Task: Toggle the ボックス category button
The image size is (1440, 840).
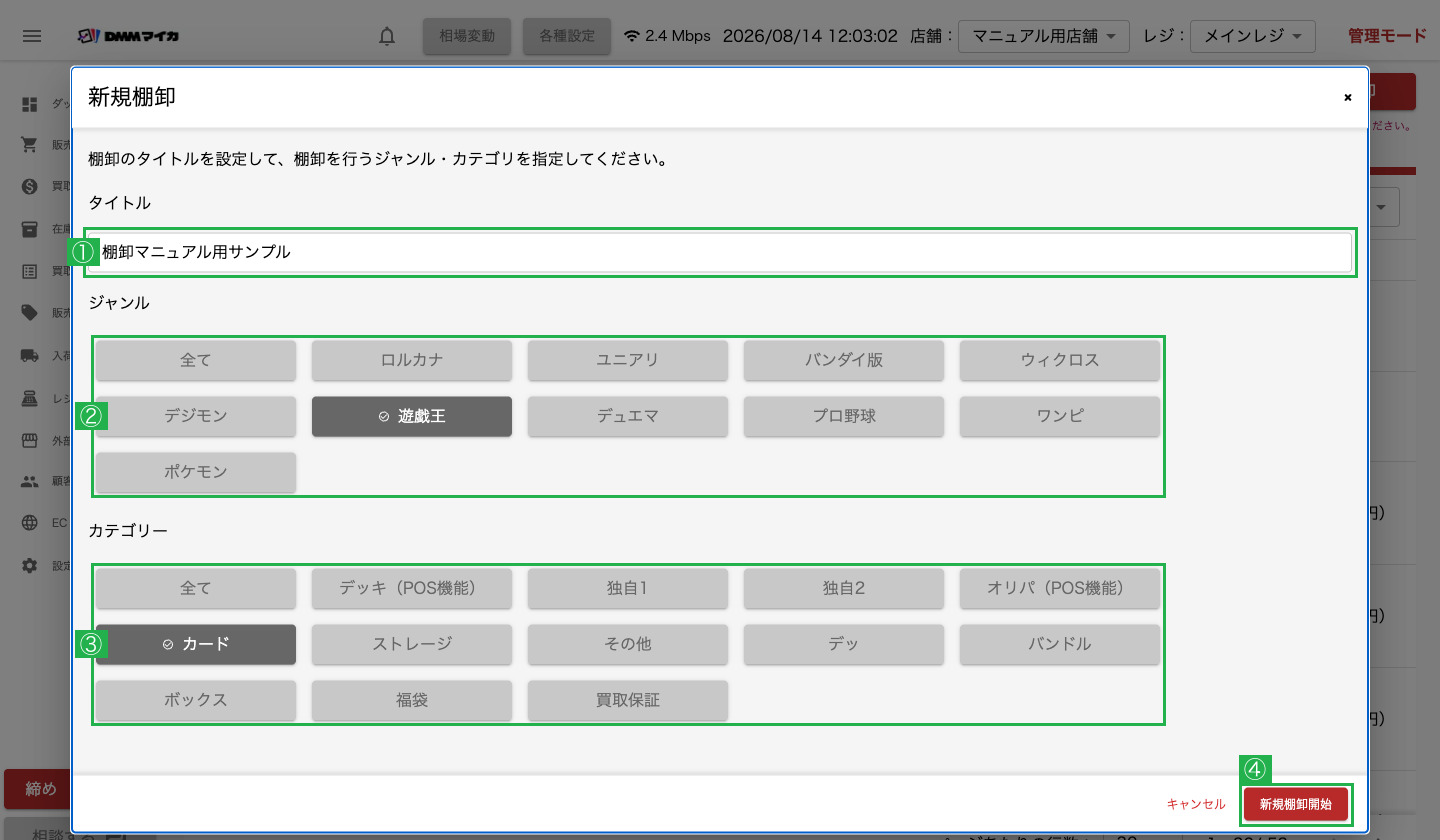Action: (x=196, y=700)
